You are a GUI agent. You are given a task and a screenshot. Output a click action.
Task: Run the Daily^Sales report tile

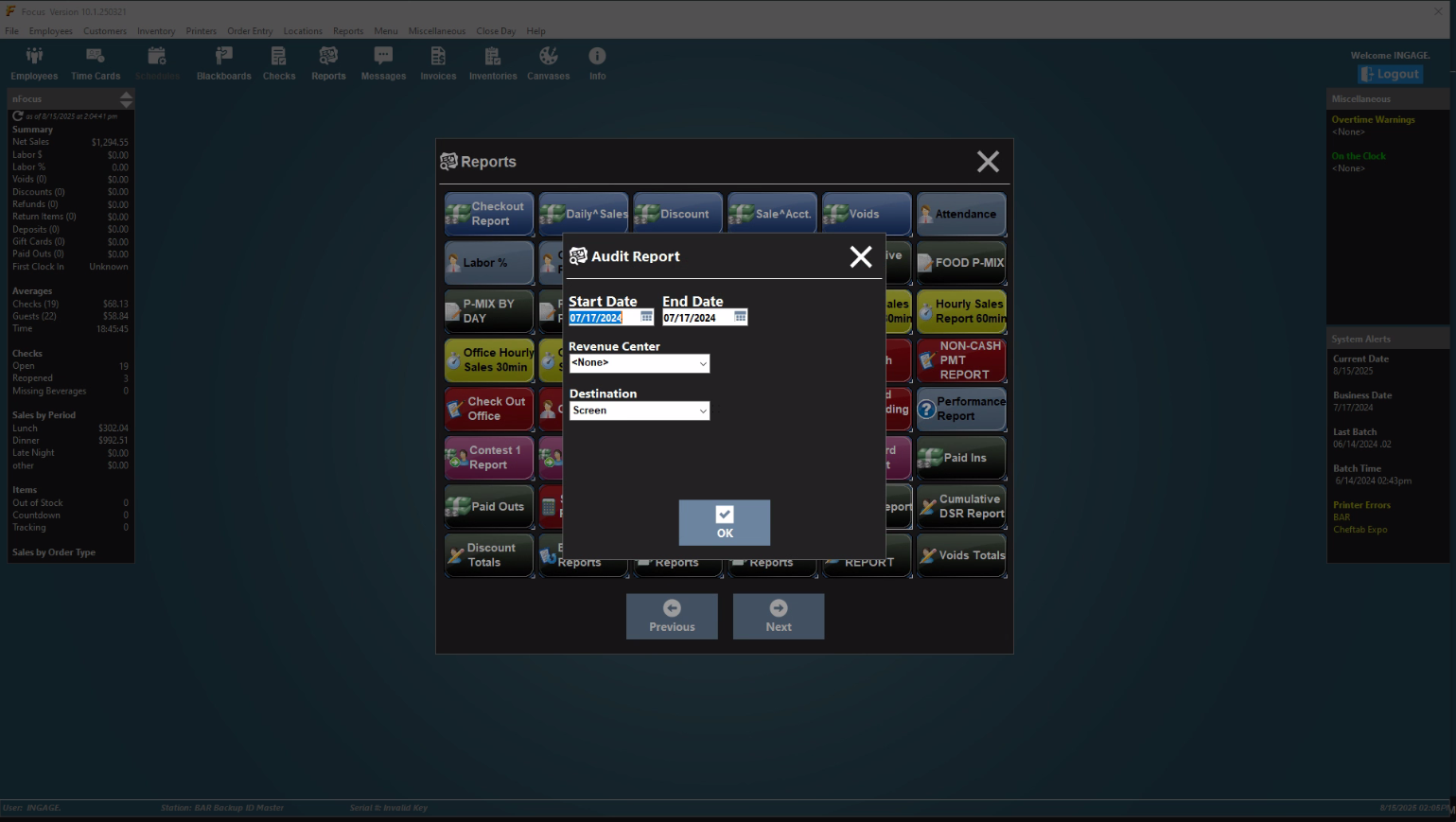coord(584,214)
